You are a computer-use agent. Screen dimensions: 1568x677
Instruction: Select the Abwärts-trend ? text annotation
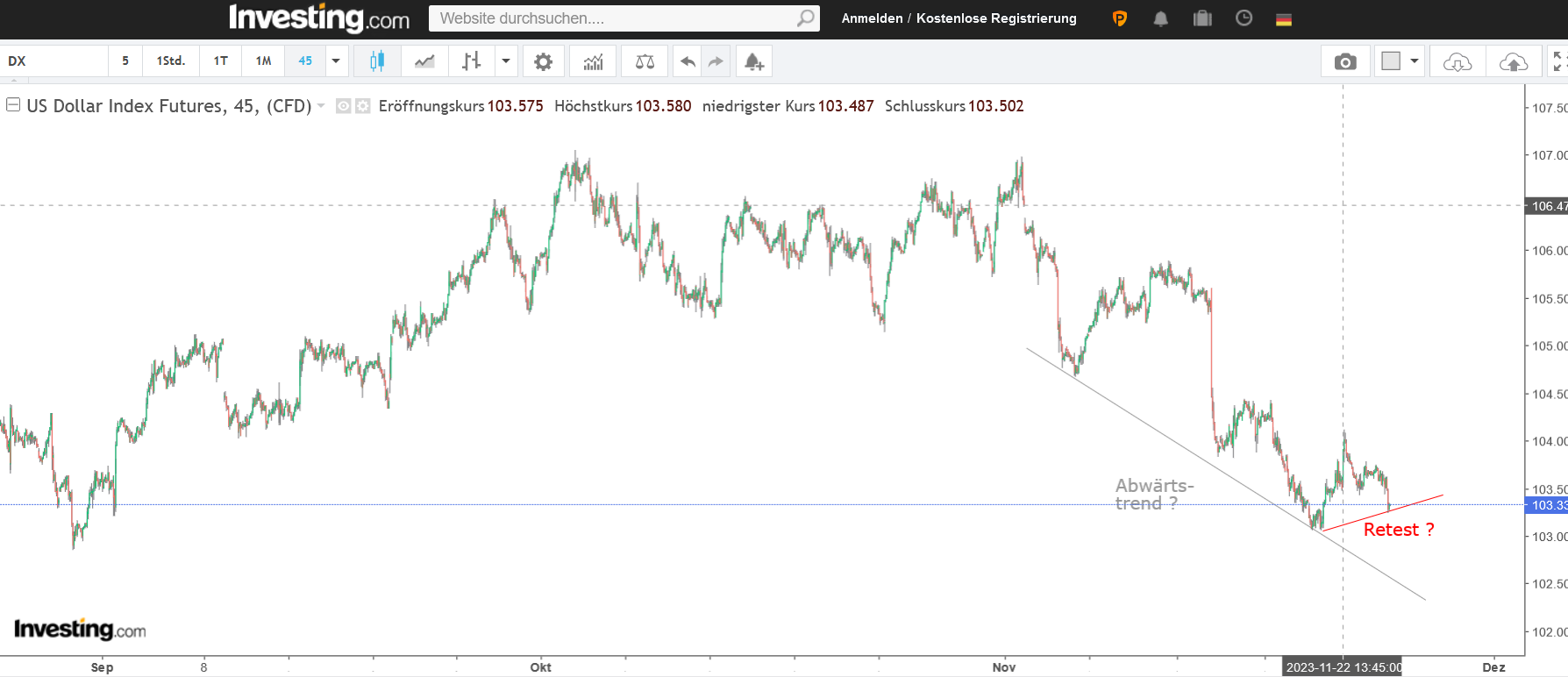point(1154,495)
